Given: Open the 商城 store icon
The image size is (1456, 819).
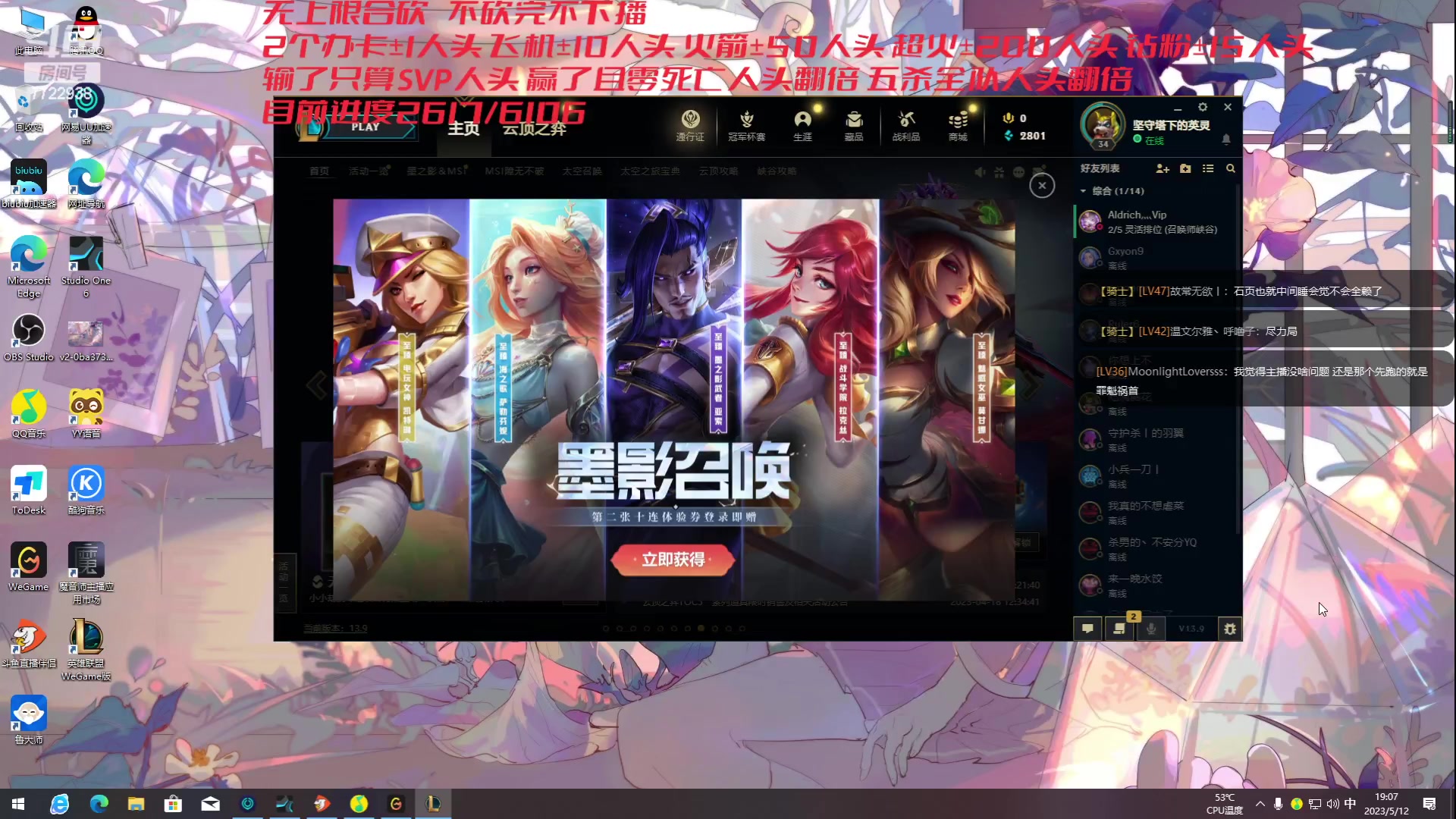Looking at the screenshot, I should 958,125.
